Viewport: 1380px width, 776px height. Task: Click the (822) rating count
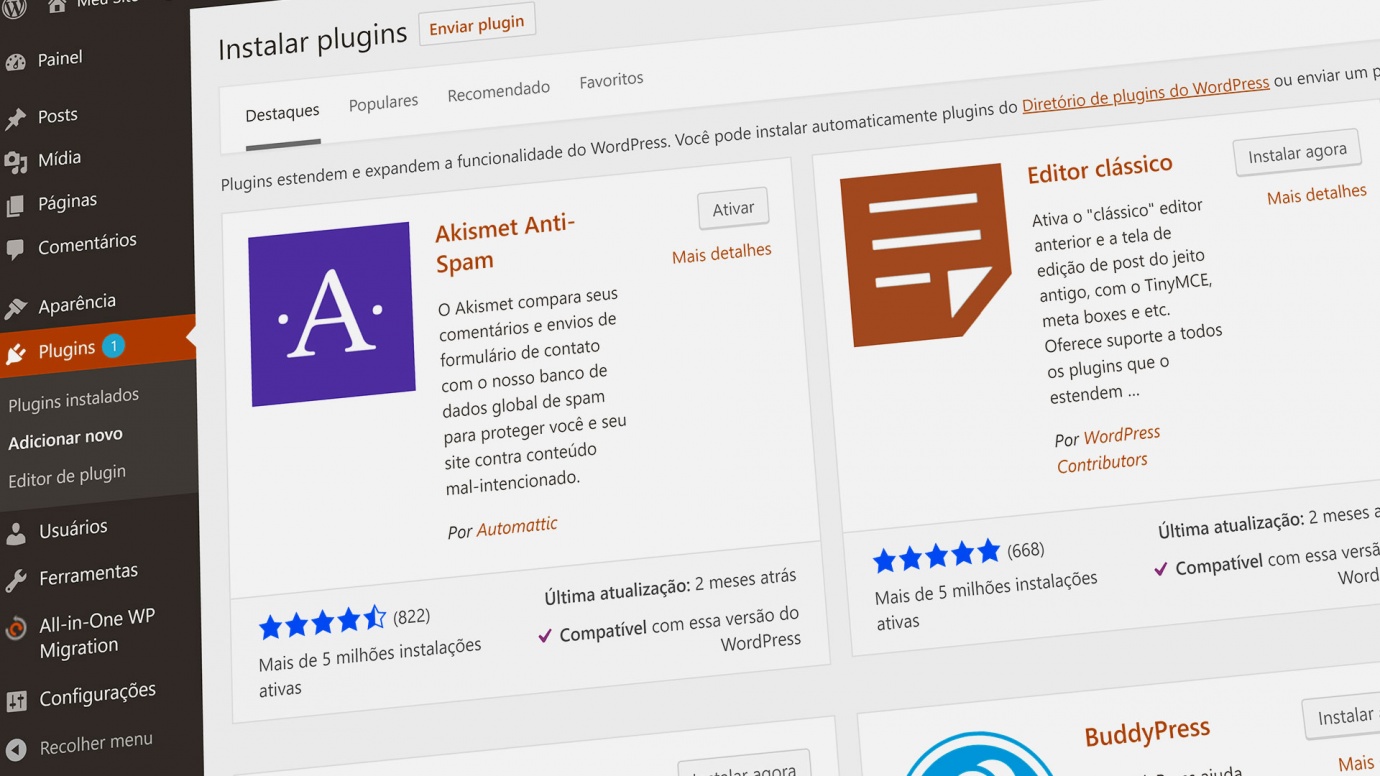(411, 618)
